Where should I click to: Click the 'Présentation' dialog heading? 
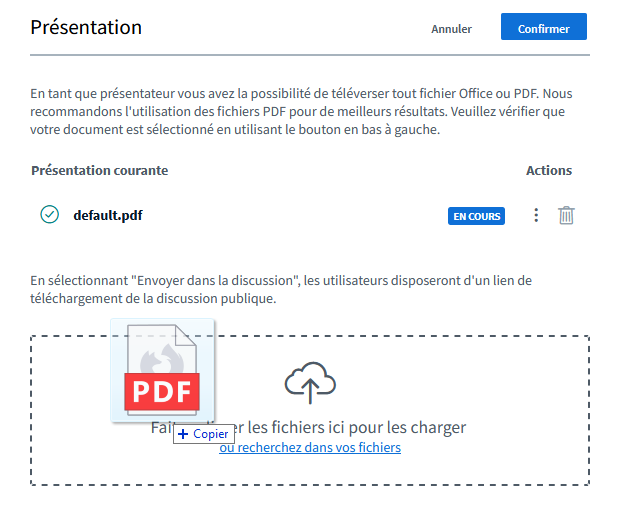coord(86,27)
